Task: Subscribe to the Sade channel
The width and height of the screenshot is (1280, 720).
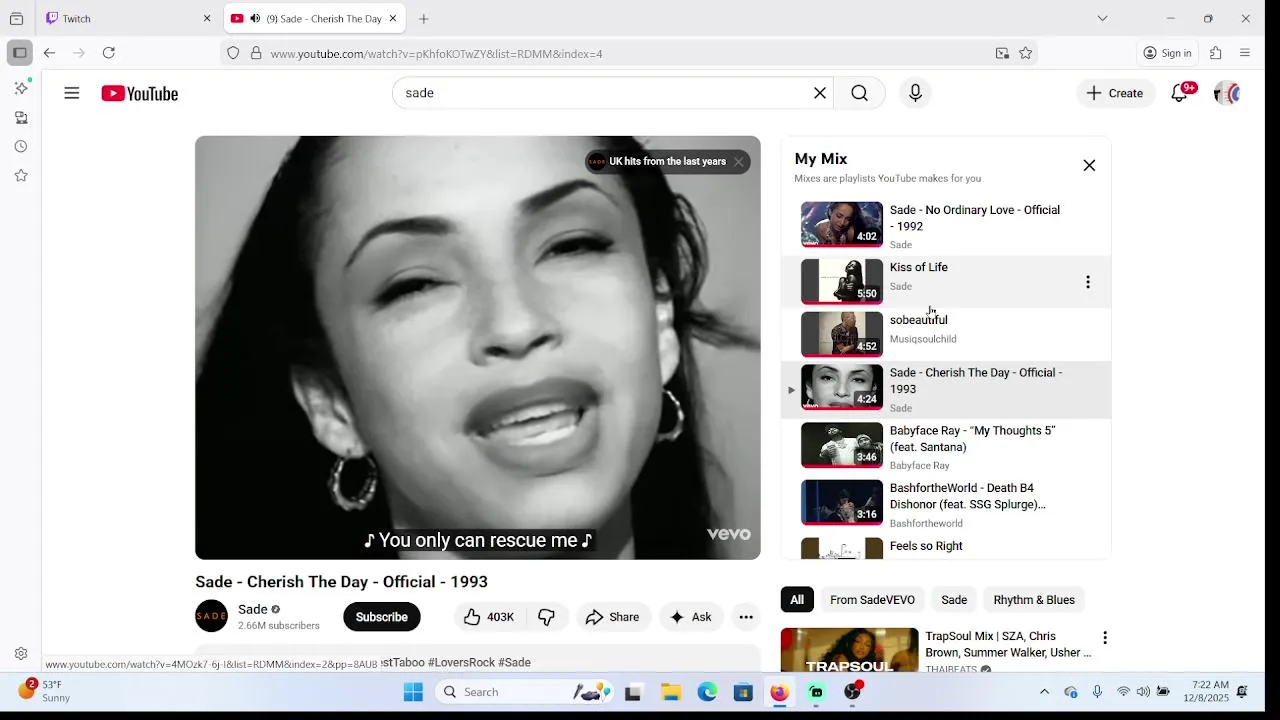Action: coord(382,617)
